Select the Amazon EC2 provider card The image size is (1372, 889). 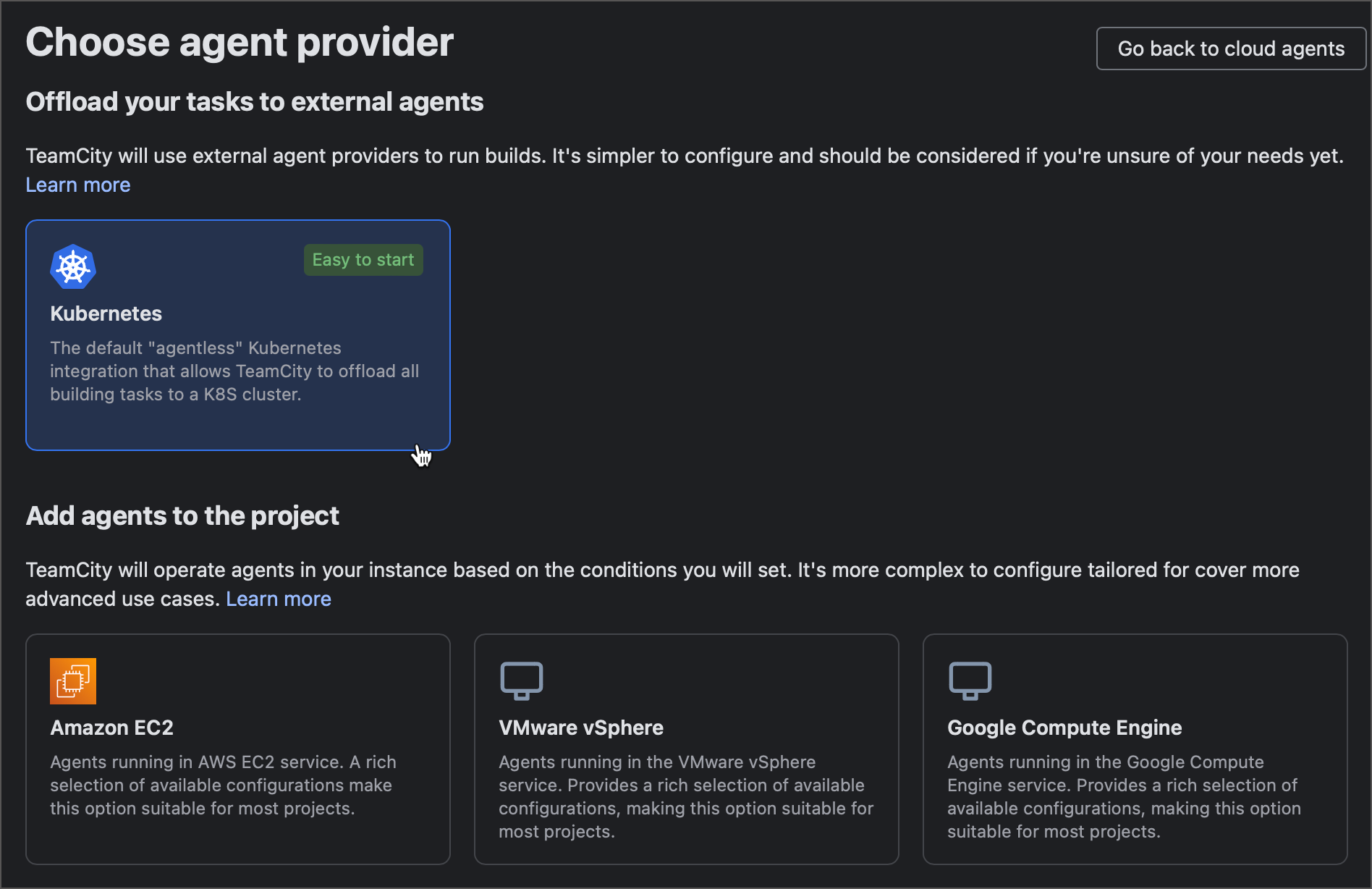[237, 749]
